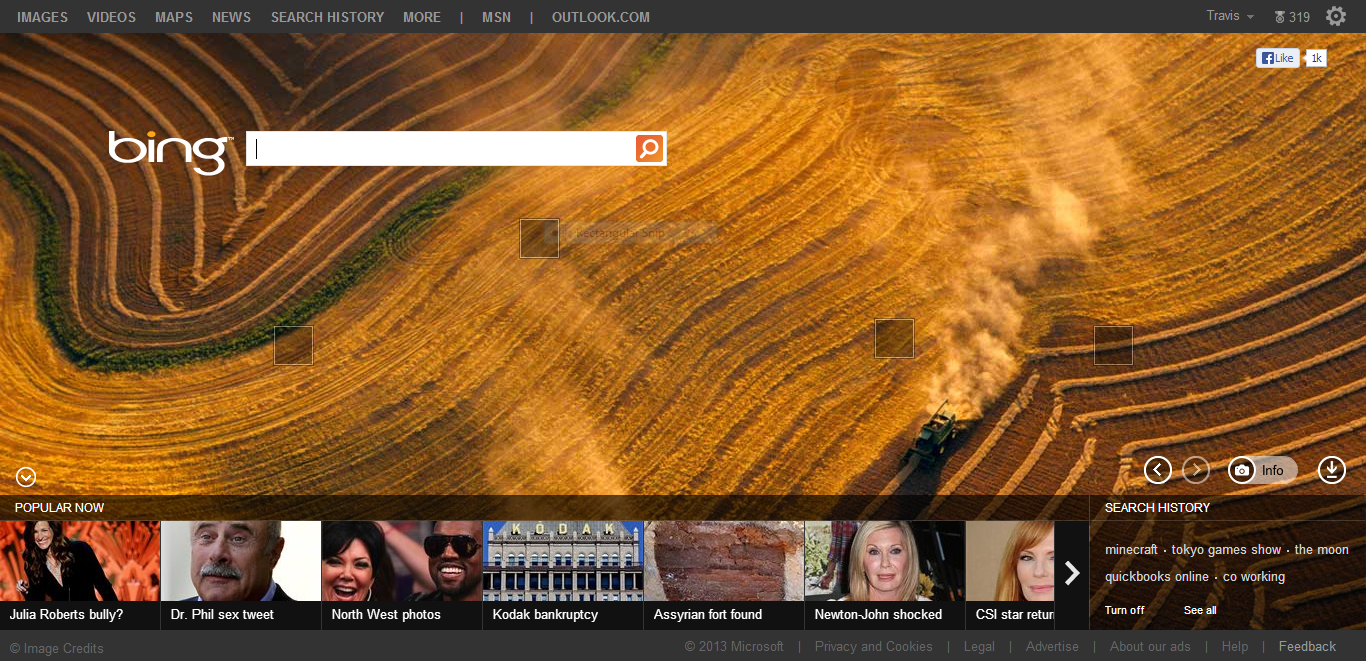This screenshot has height=661, width=1366.
Task: Expand the MORE menu
Action: coord(422,17)
